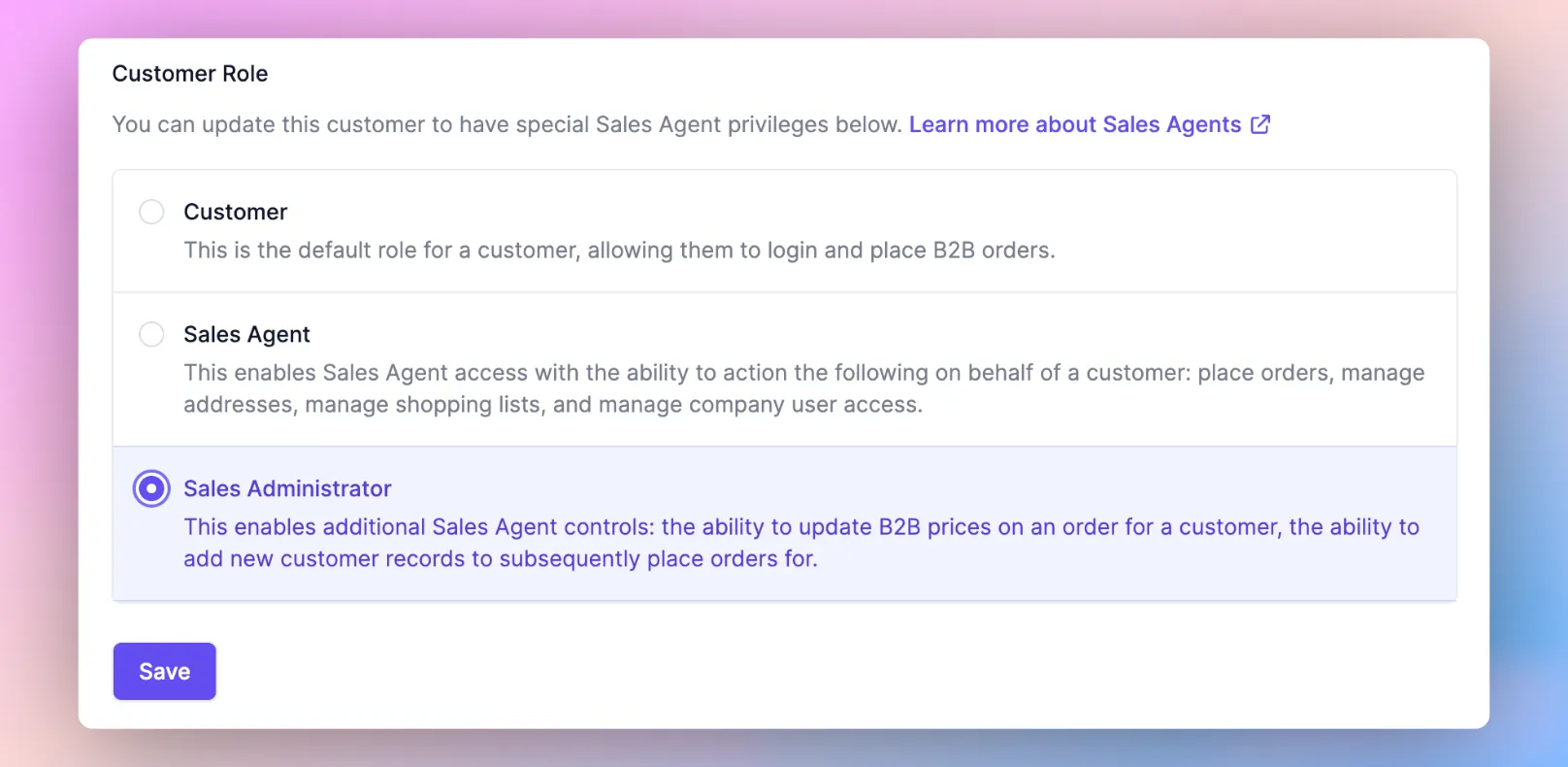
Task: Click the 'You can update this customer' intro text
Action: click(x=507, y=124)
